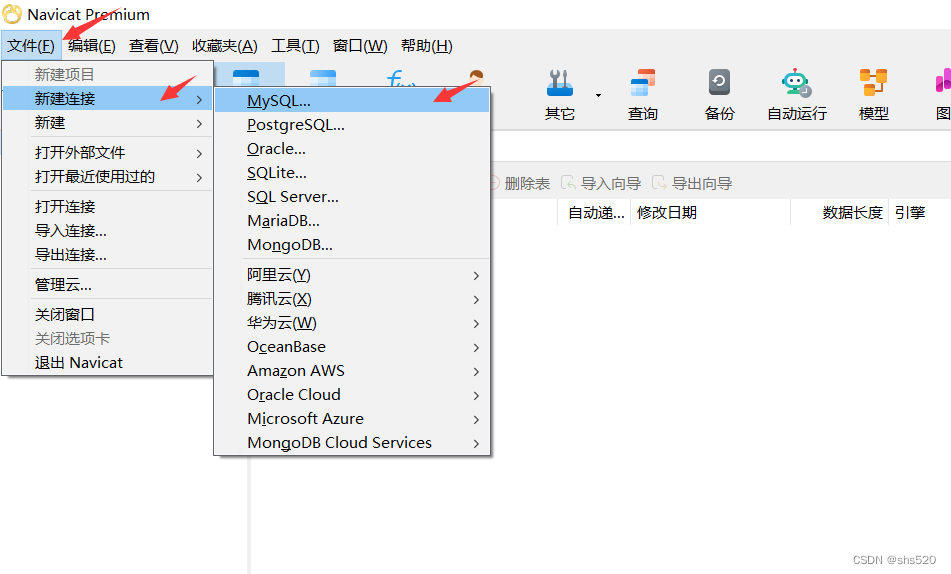Click the 删除表 button
This screenshot has width=951, height=574.
click(520, 183)
